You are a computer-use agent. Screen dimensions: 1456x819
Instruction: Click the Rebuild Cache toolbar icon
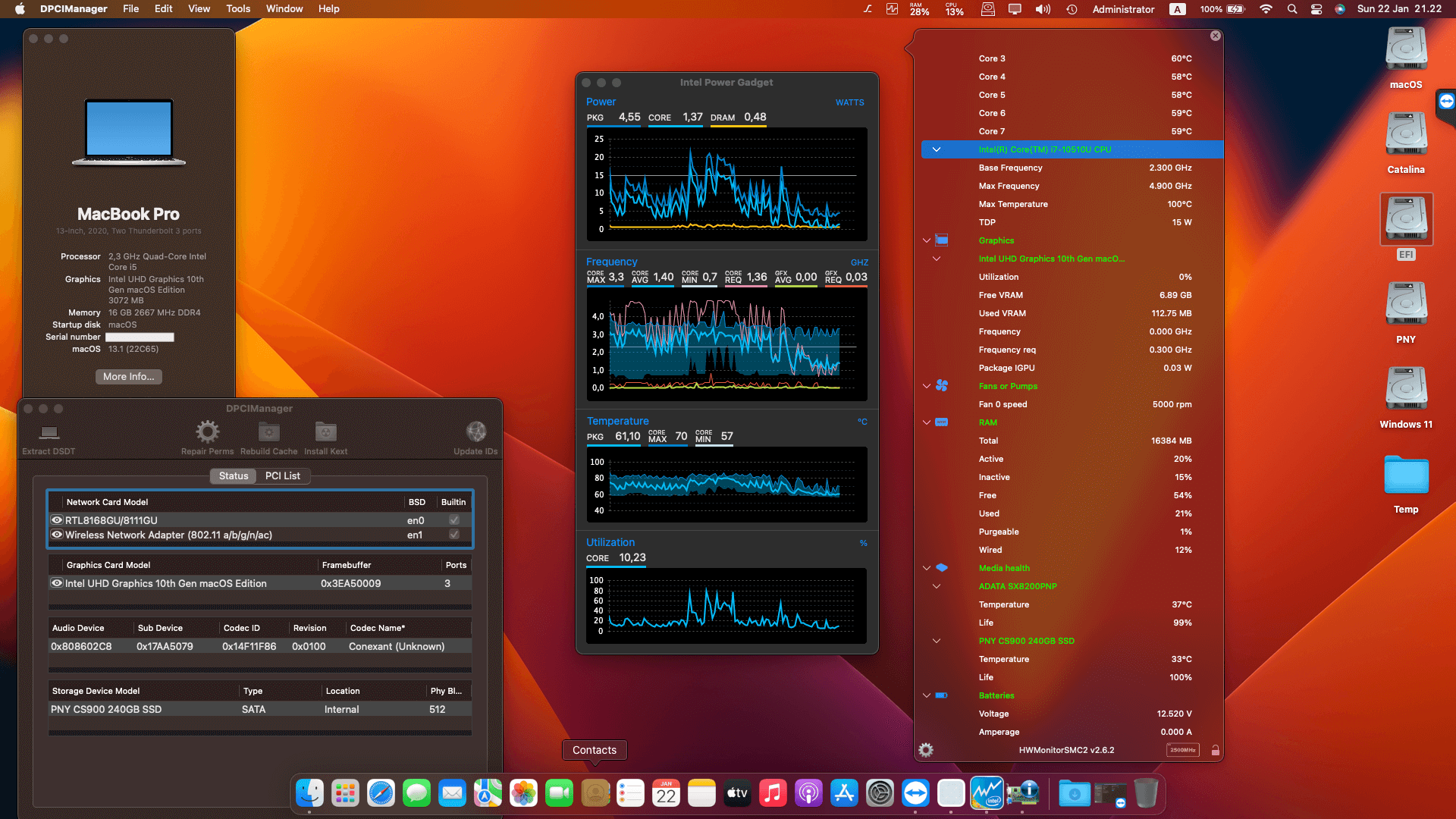(269, 432)
